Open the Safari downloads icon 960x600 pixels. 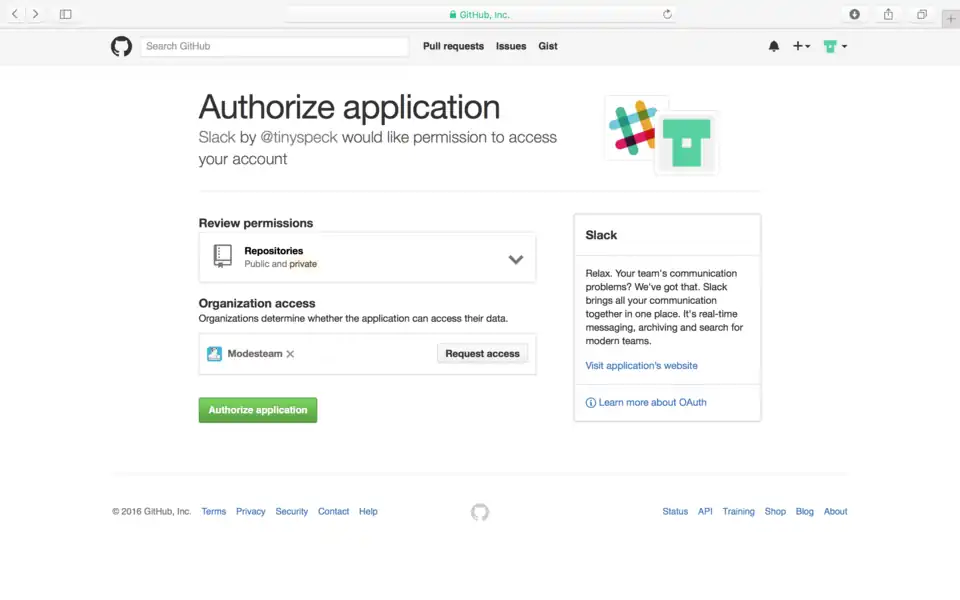(x=854, y=14)
